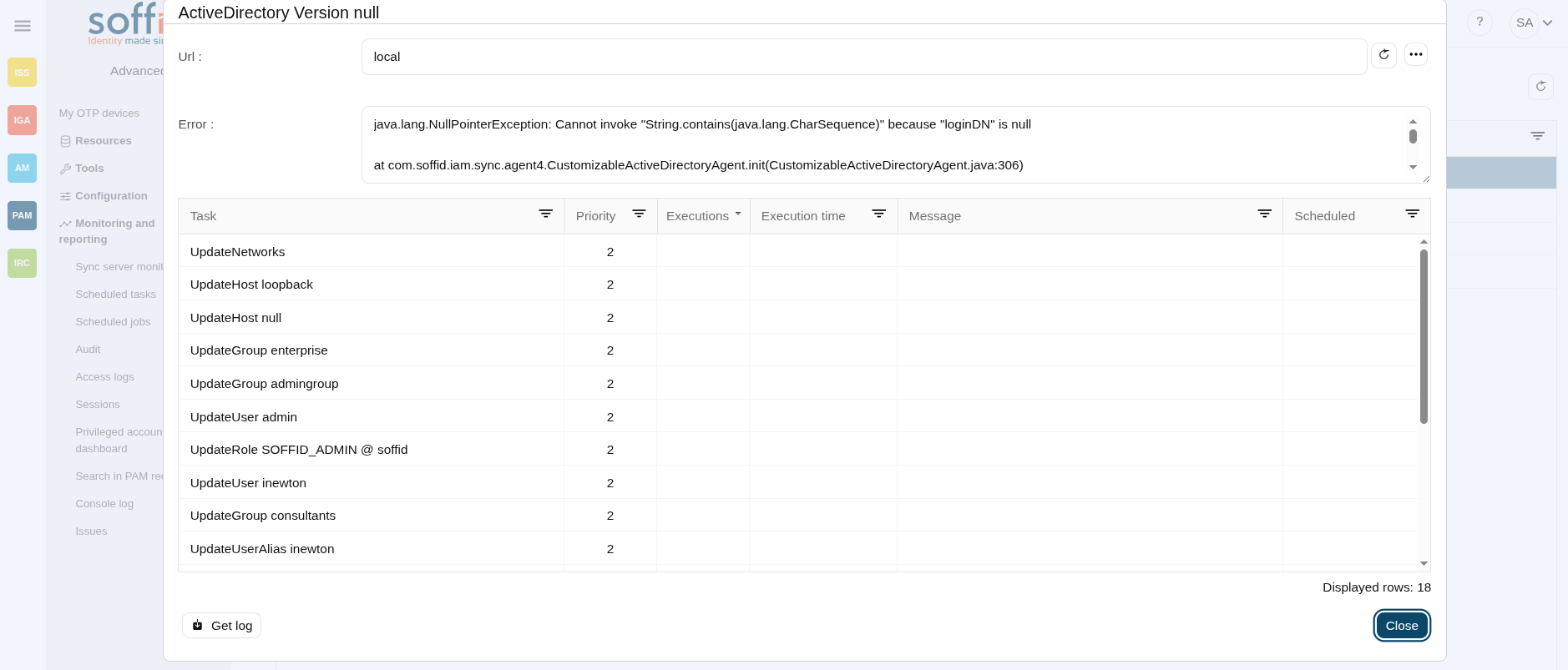Viewport: 1568px width, 670px height.
Task: Click the Url input field
Action: 863,57
